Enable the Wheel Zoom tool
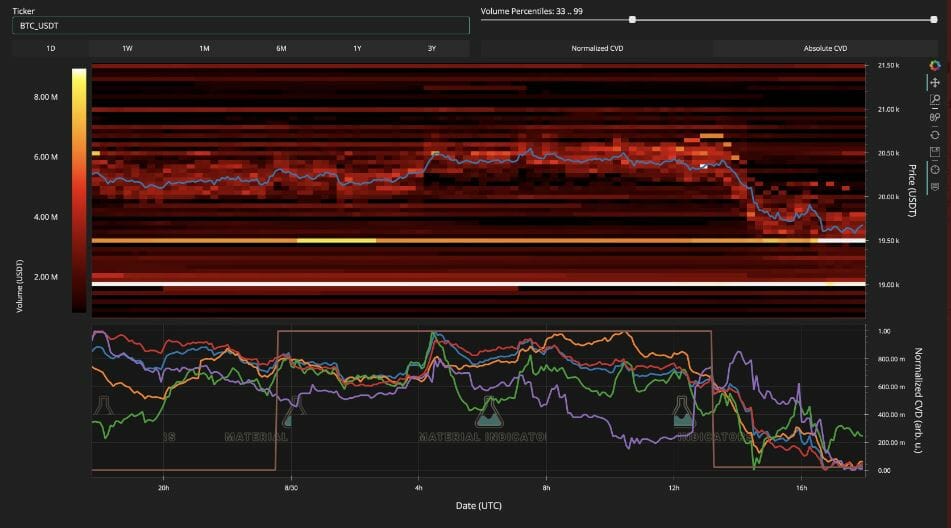The width and height of the screenshot is (951, 528). 935,117
